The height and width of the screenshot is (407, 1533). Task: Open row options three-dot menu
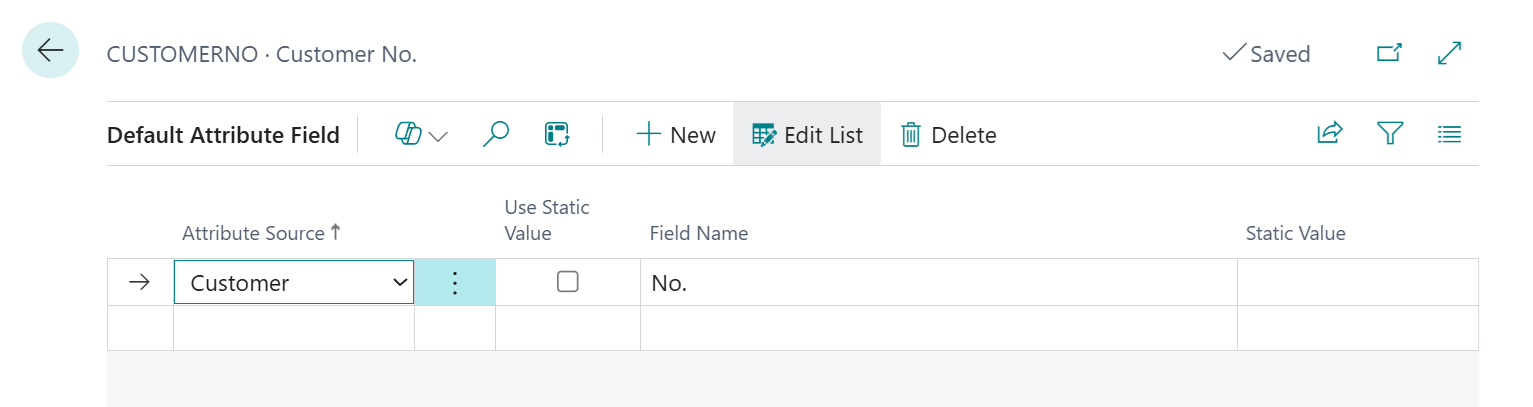[455, 283]
